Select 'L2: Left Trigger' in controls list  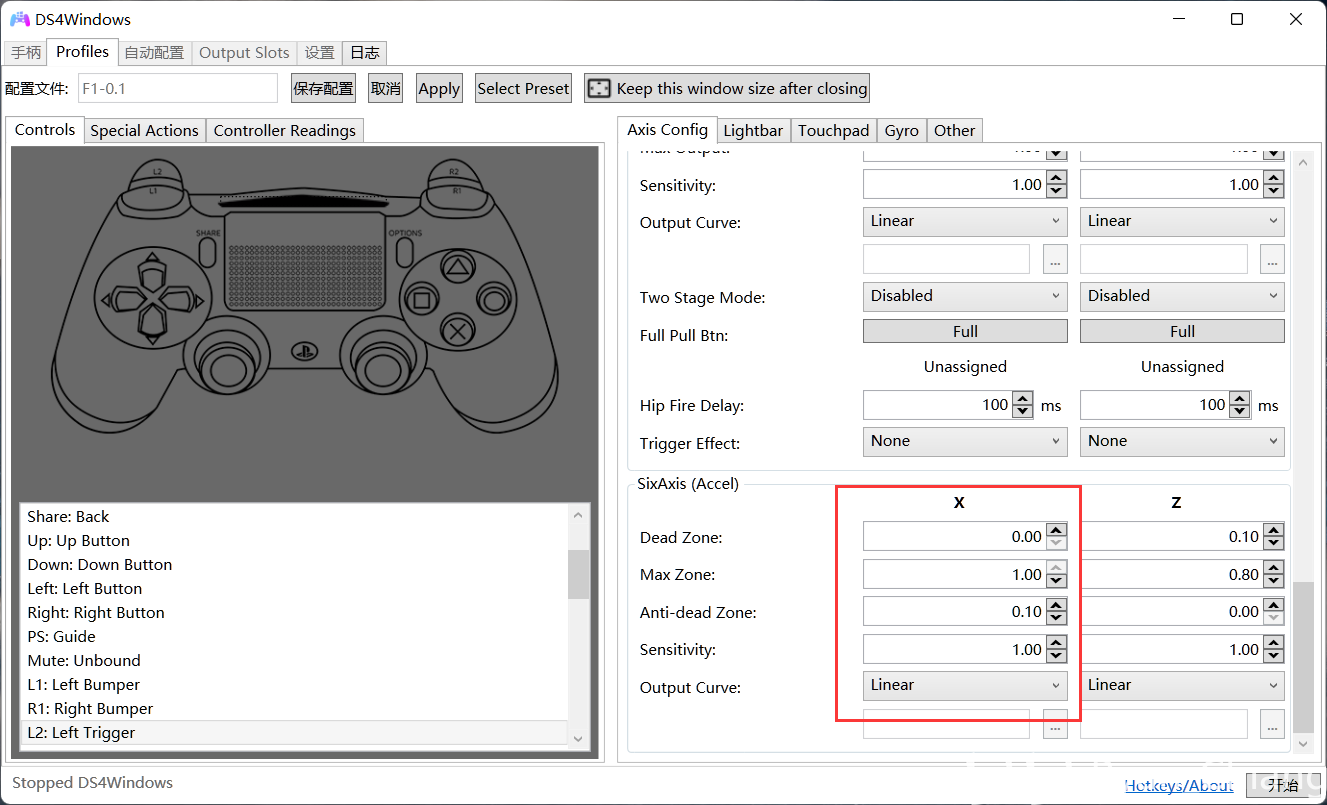294,733
